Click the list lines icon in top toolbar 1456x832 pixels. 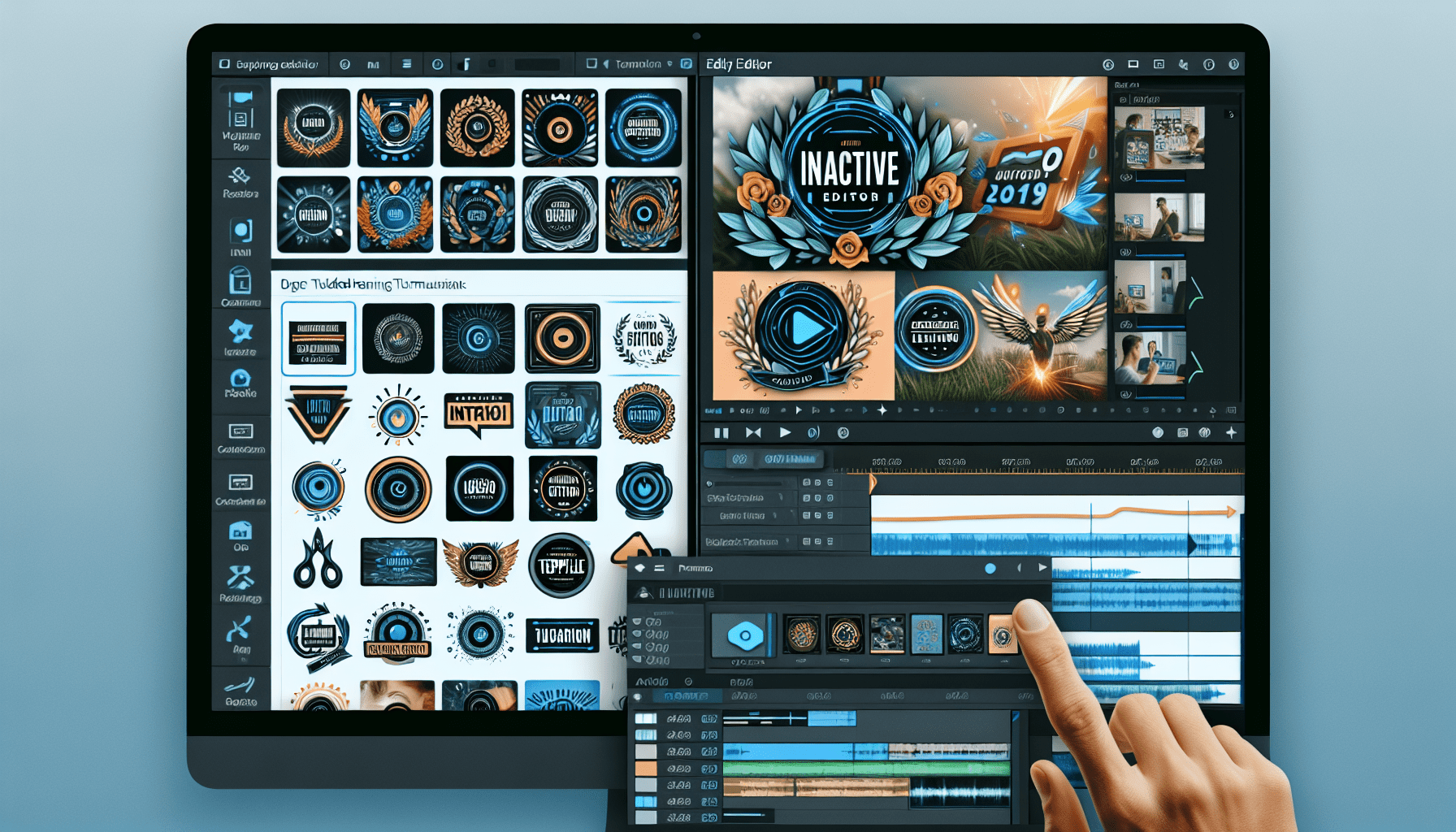click(x=406, y=63)
